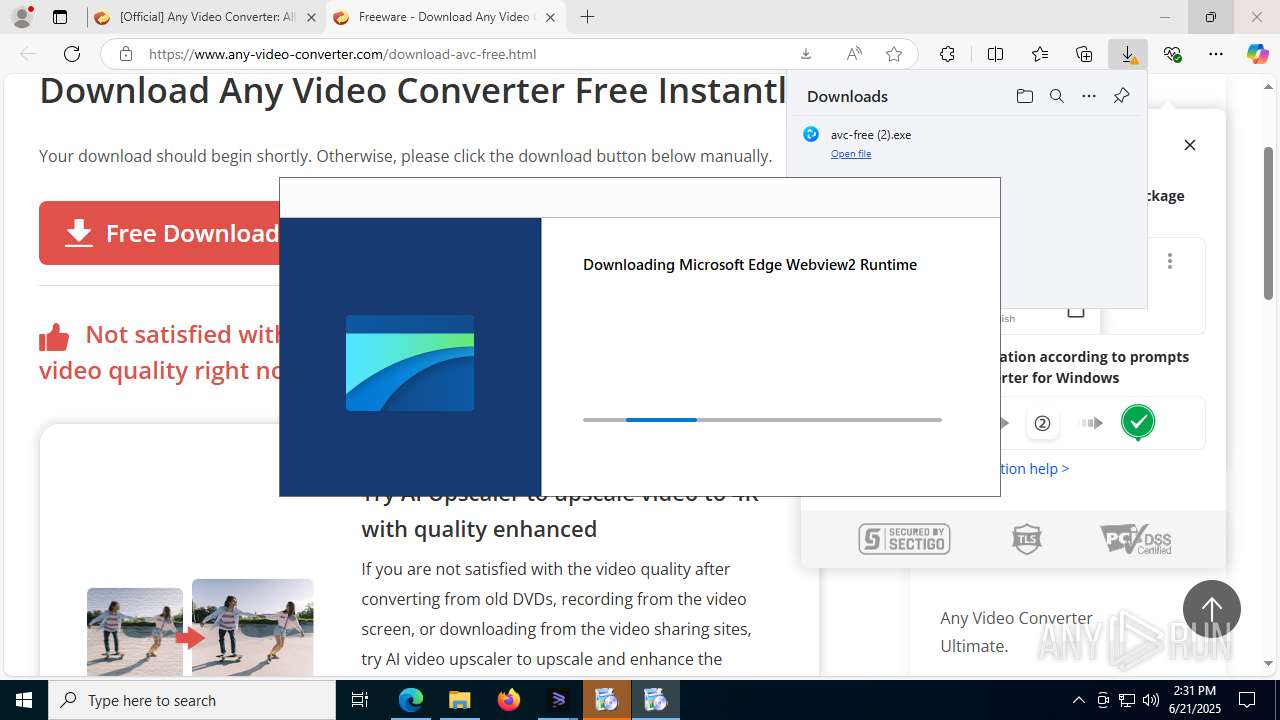Click the PCI DSS Certified badge
This screenshot has width=1280, height=720.
click(x=1135, y=539)
